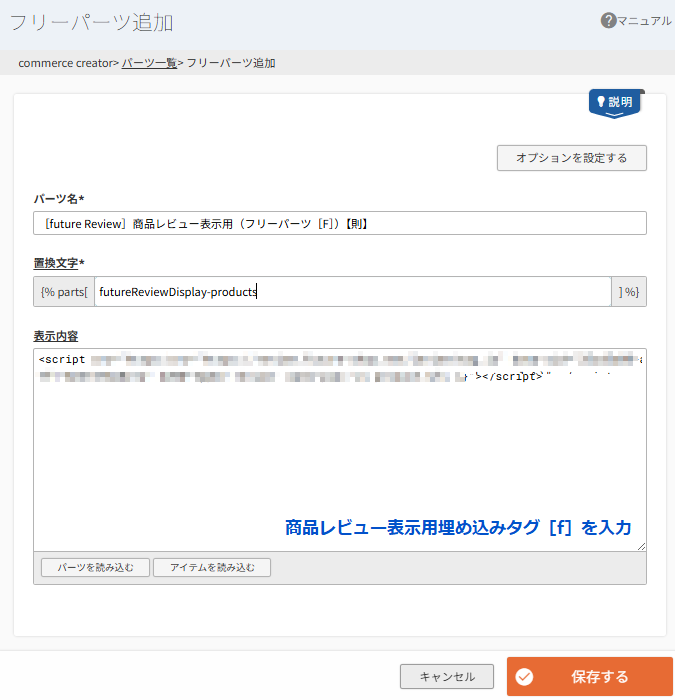
Task: Click the アイテムを読み込む button
Action: point(212,567)
